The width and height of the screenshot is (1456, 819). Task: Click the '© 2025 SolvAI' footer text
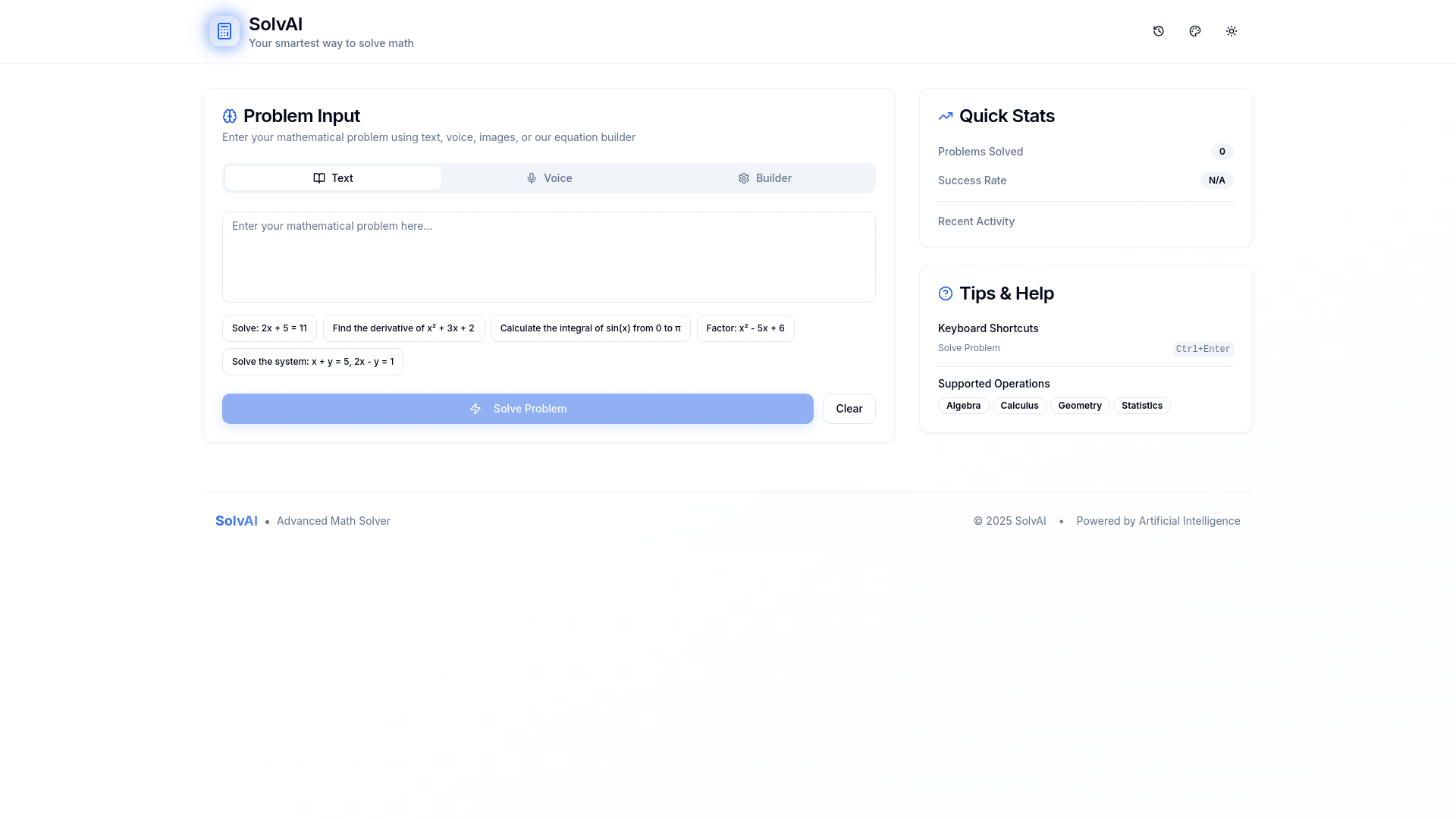pyautogui.click(x=1009, y=521)
